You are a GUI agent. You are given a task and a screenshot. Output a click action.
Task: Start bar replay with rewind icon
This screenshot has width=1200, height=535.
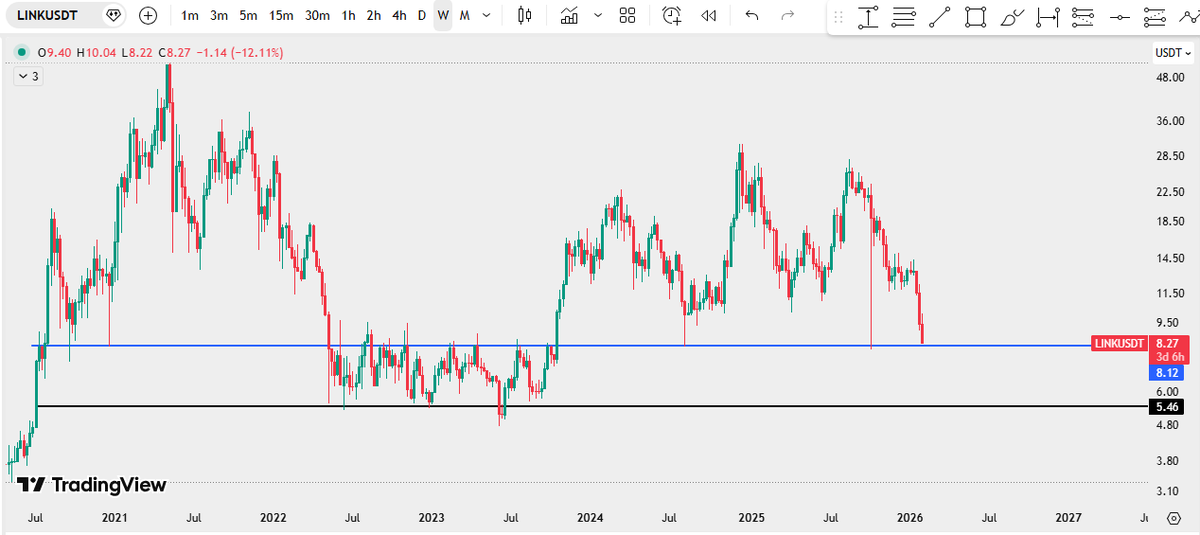pos(709,15)
